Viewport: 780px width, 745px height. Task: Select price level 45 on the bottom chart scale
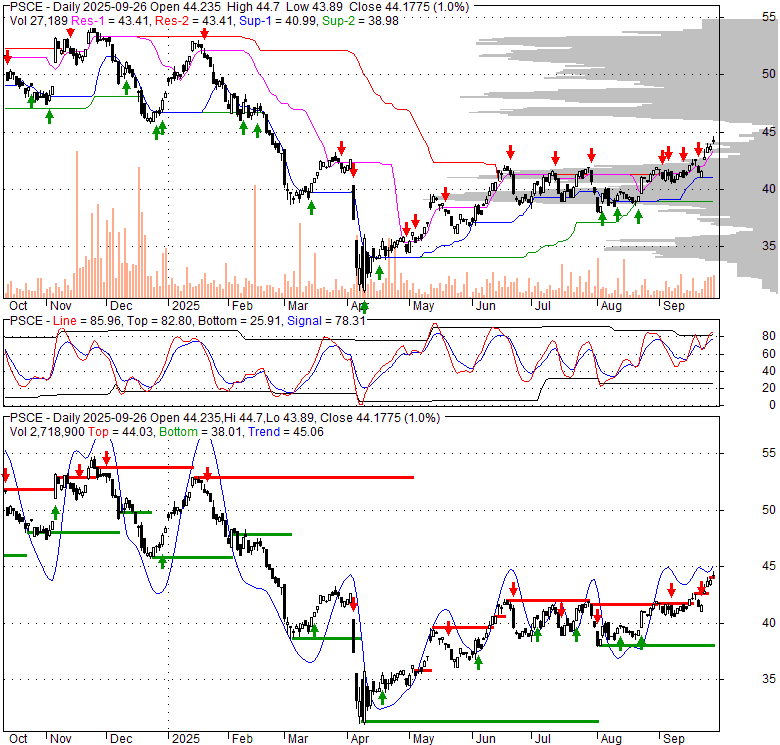click(768, 566)
